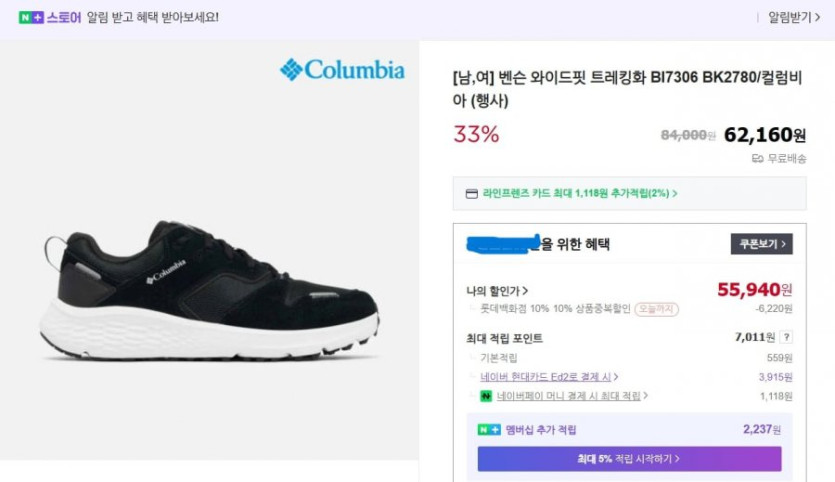This screenshot has width=835, height=482.
Task: Click the Columbia brand logo
Action: tap(342, 70)
